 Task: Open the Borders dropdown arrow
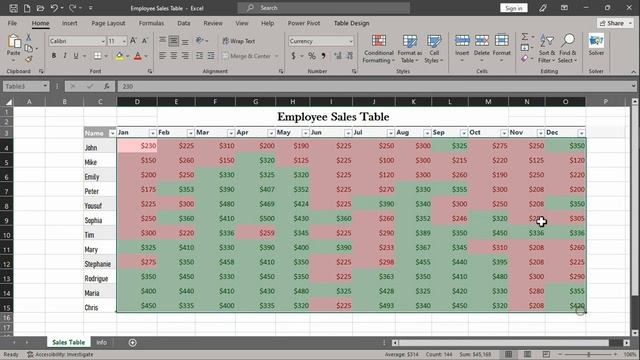tap(106, 56)
